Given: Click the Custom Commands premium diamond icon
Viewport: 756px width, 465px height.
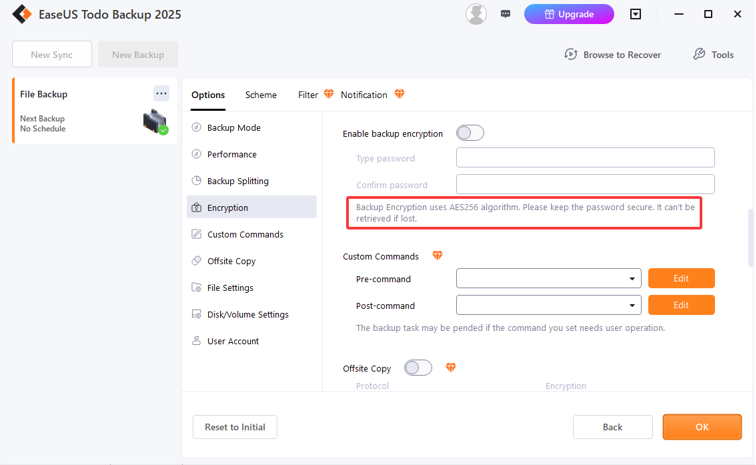Looking at the screenshot, I should tap(437, 256).
